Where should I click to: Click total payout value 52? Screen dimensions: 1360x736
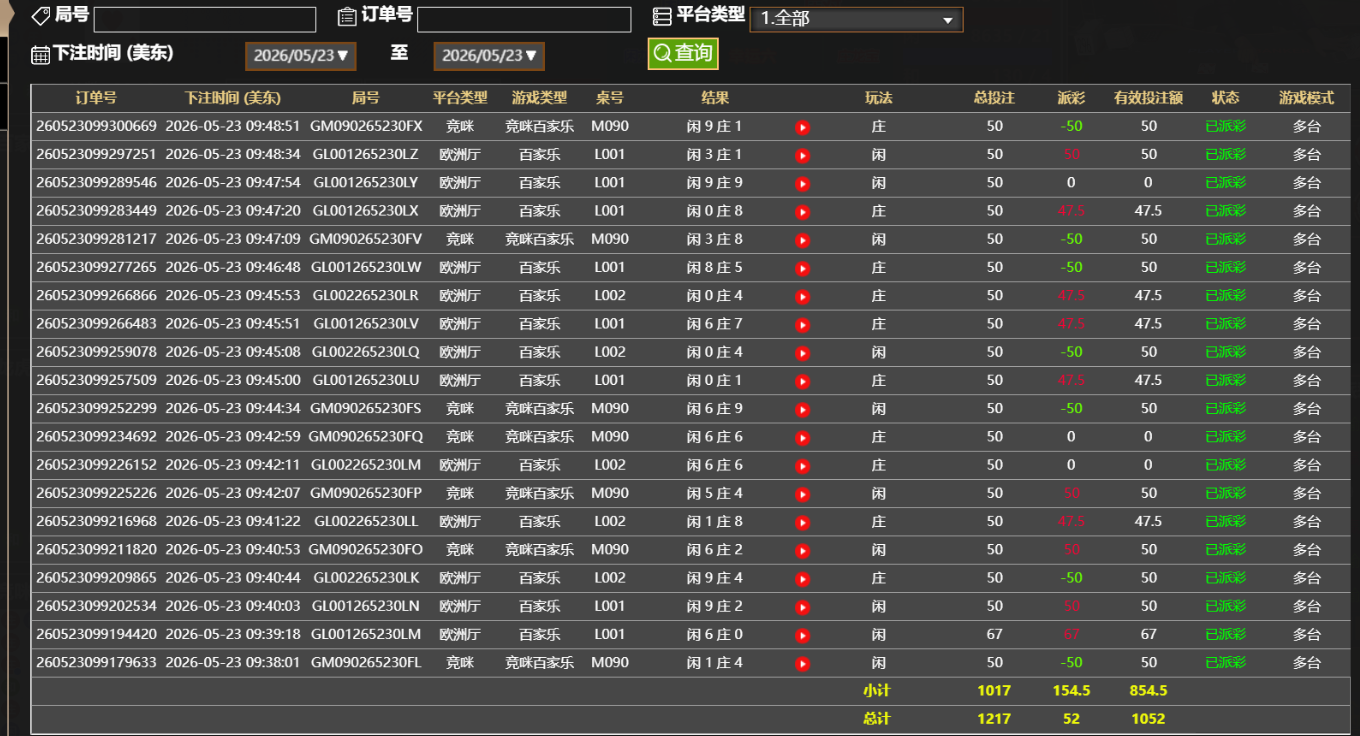click(x=1071, y=719)
